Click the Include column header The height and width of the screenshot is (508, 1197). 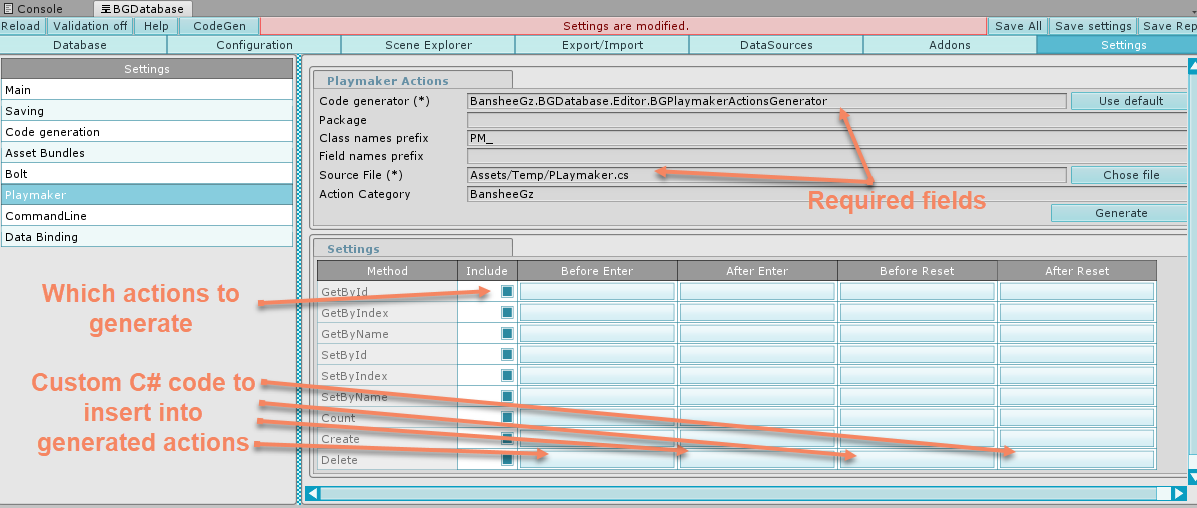pos(487,270)
